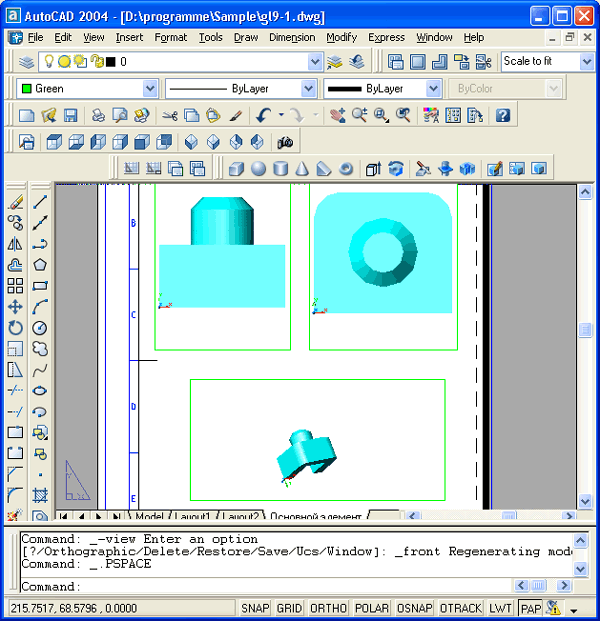
Task: Open the ByLayer linetype dropdown
Action: [x=306, y=89]
